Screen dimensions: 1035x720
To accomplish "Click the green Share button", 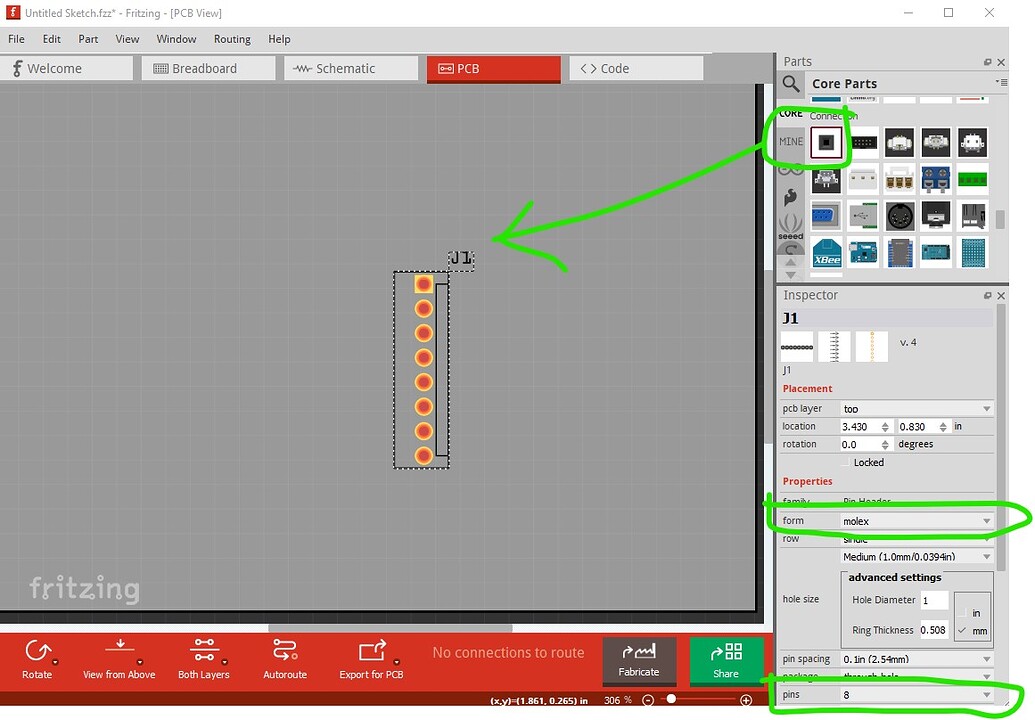I will coord(726,661).
